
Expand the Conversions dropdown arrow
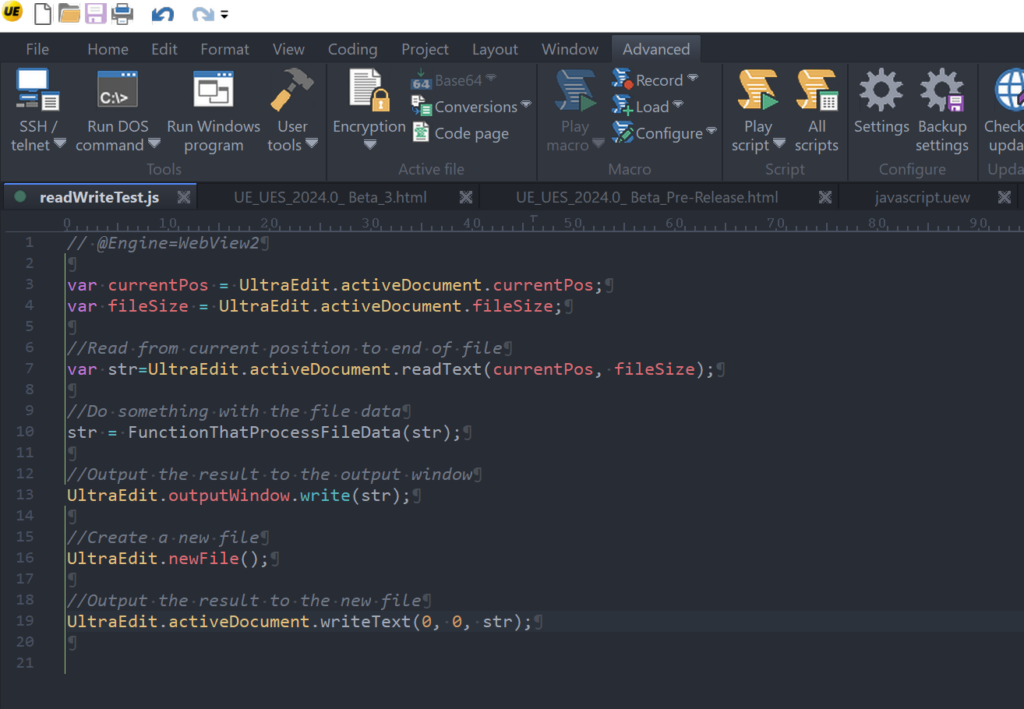[x=526, y=104]
